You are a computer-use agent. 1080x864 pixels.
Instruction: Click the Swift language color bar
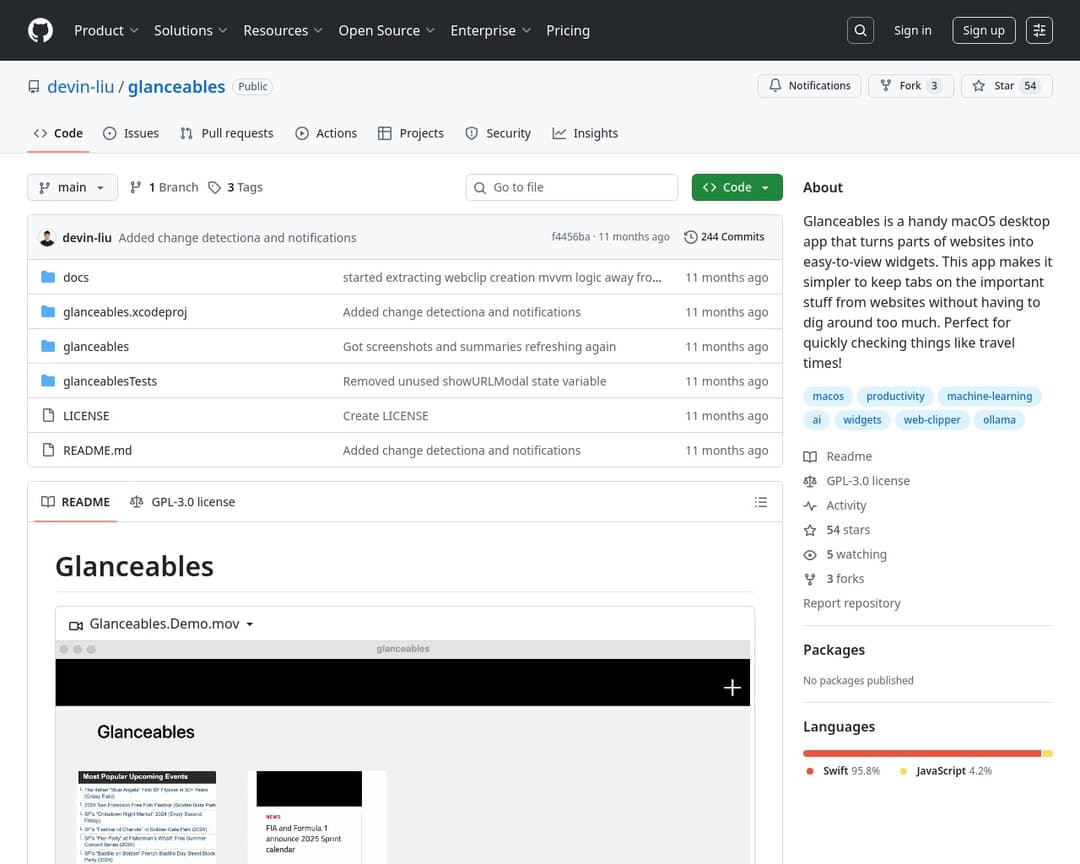(x=921, y=753)
